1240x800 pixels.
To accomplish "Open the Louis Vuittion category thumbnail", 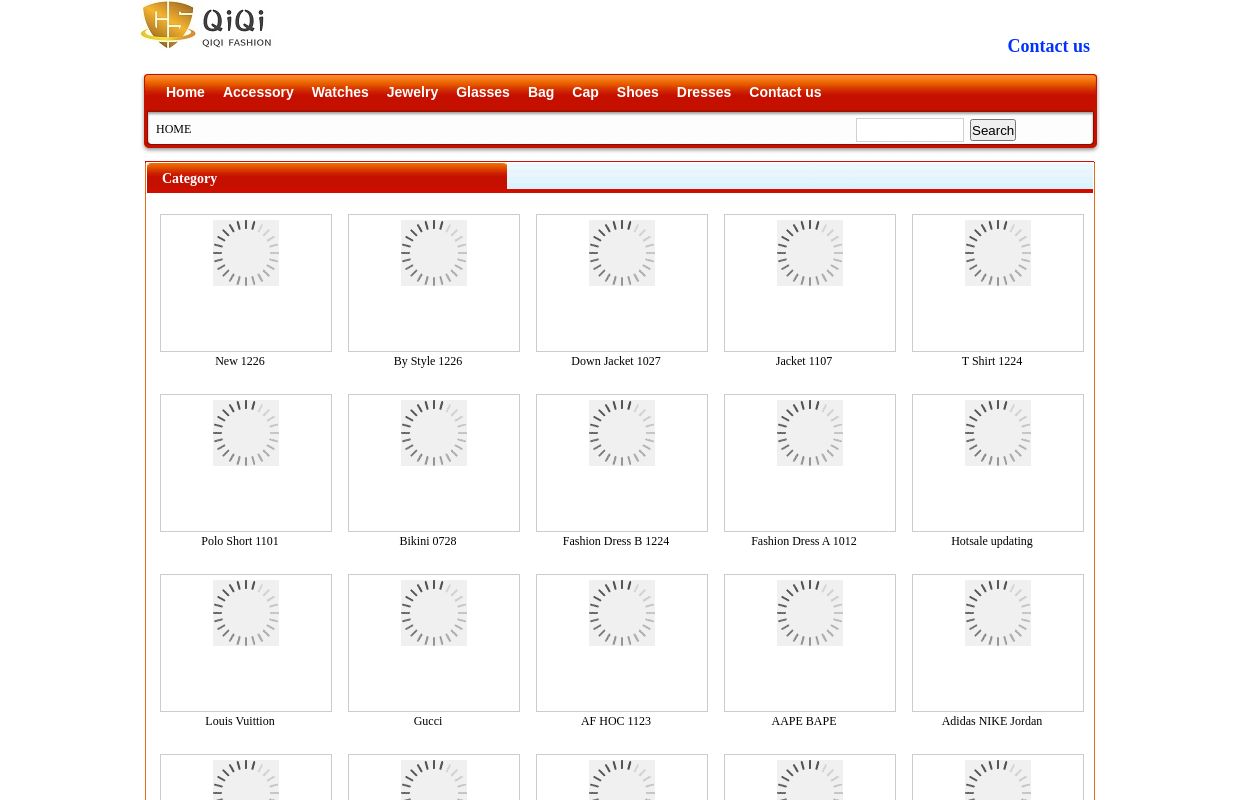I will coord(246,642).
